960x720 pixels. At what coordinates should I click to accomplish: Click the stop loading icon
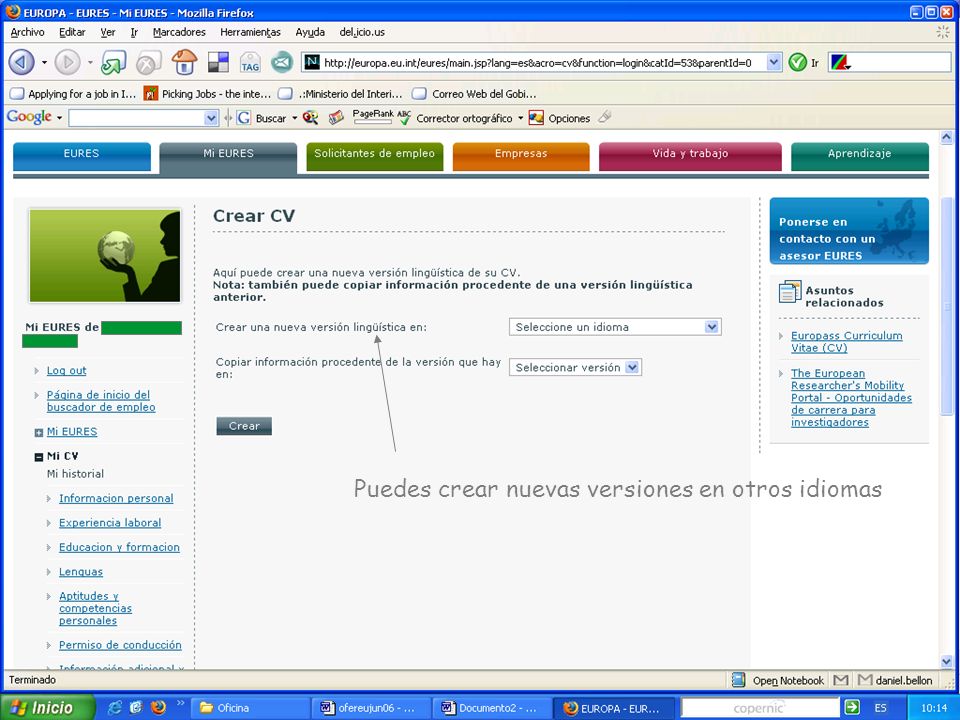coord(148,62)
